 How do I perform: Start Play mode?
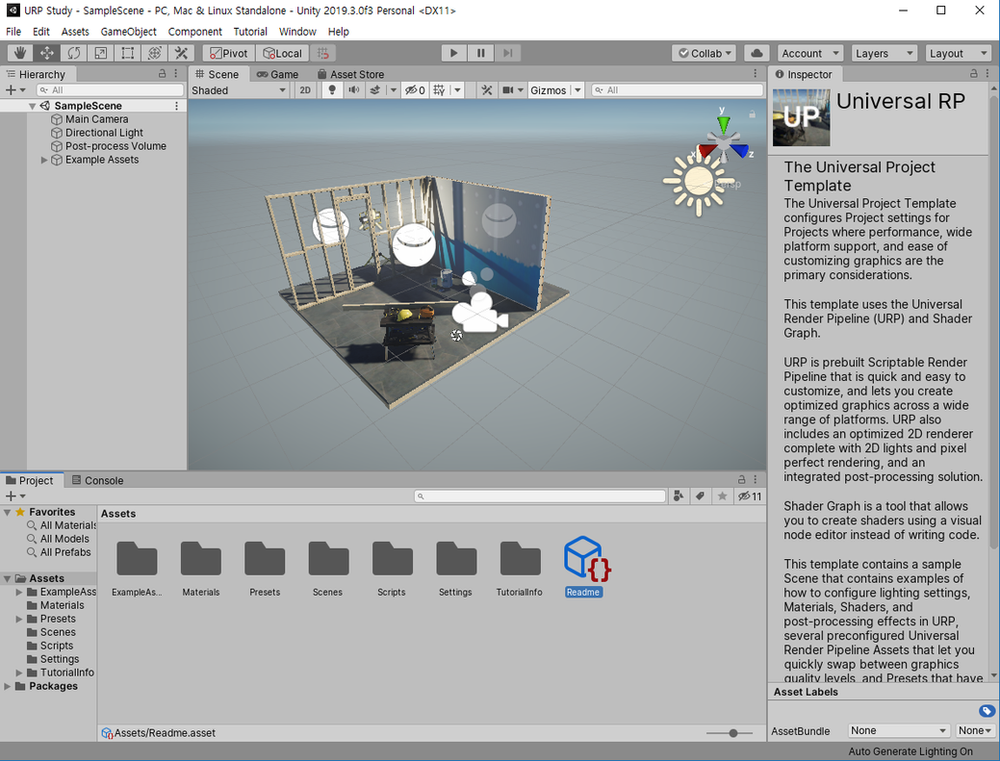pyautogui.click(x=453, y=53)
